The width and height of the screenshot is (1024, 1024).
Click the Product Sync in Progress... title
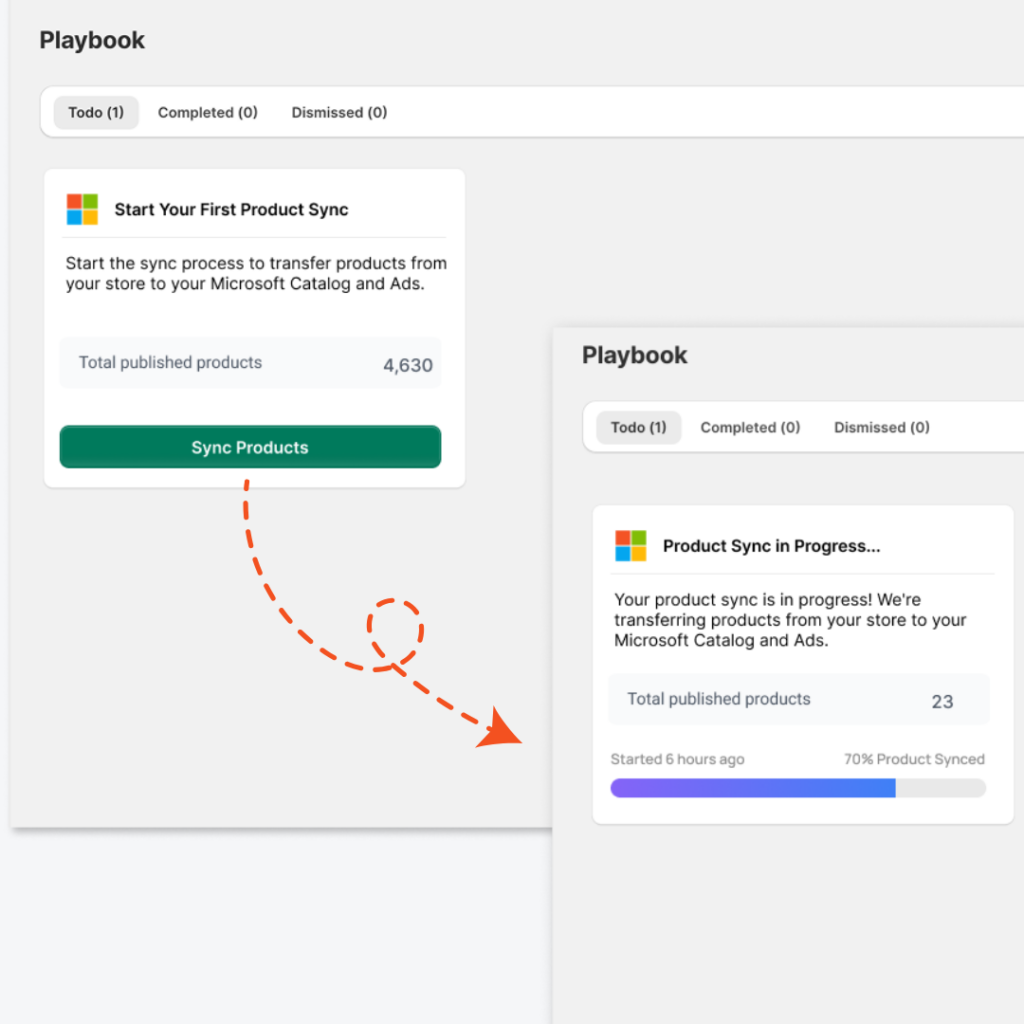click(x=771, y=546)
